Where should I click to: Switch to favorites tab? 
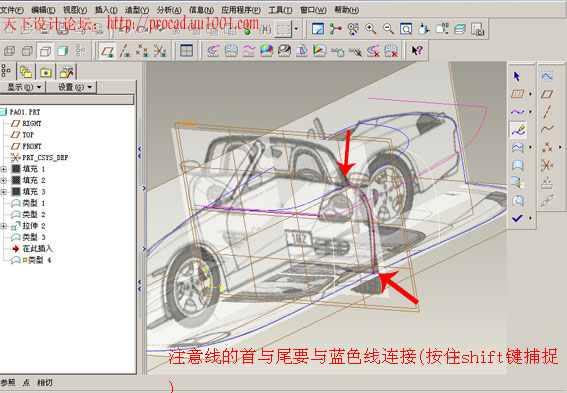[x=46, y=72]
